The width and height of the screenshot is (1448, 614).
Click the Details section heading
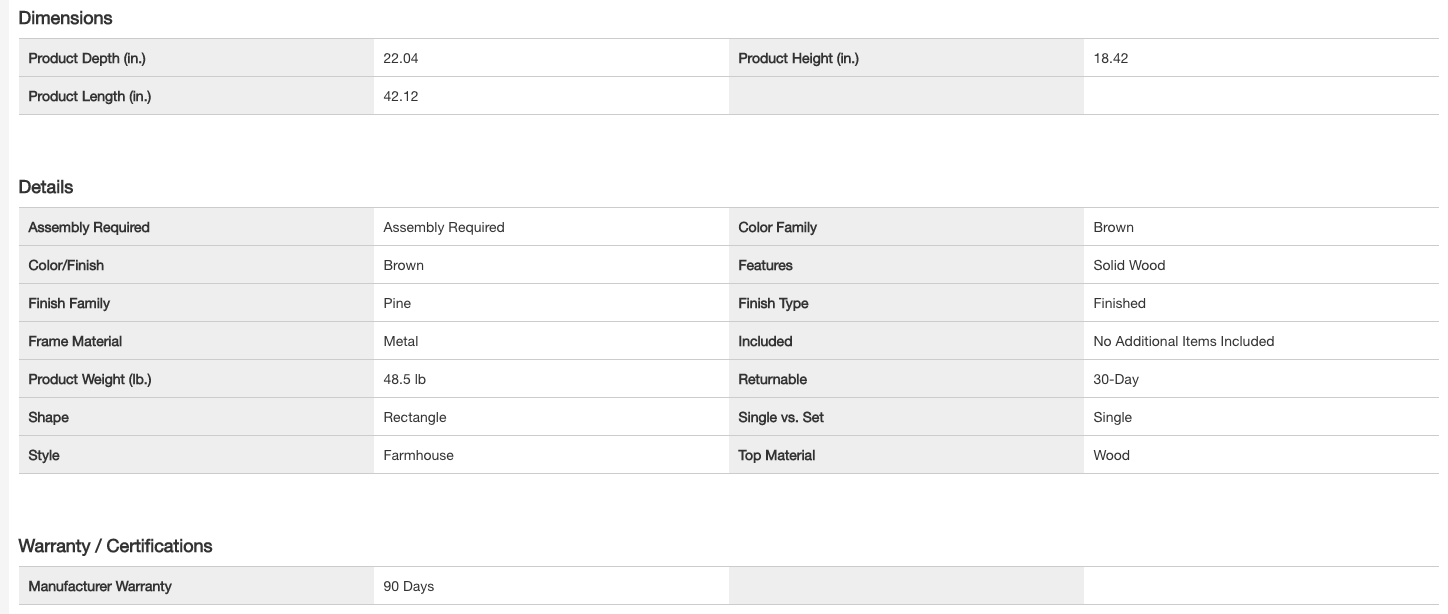tap(46, 187)
